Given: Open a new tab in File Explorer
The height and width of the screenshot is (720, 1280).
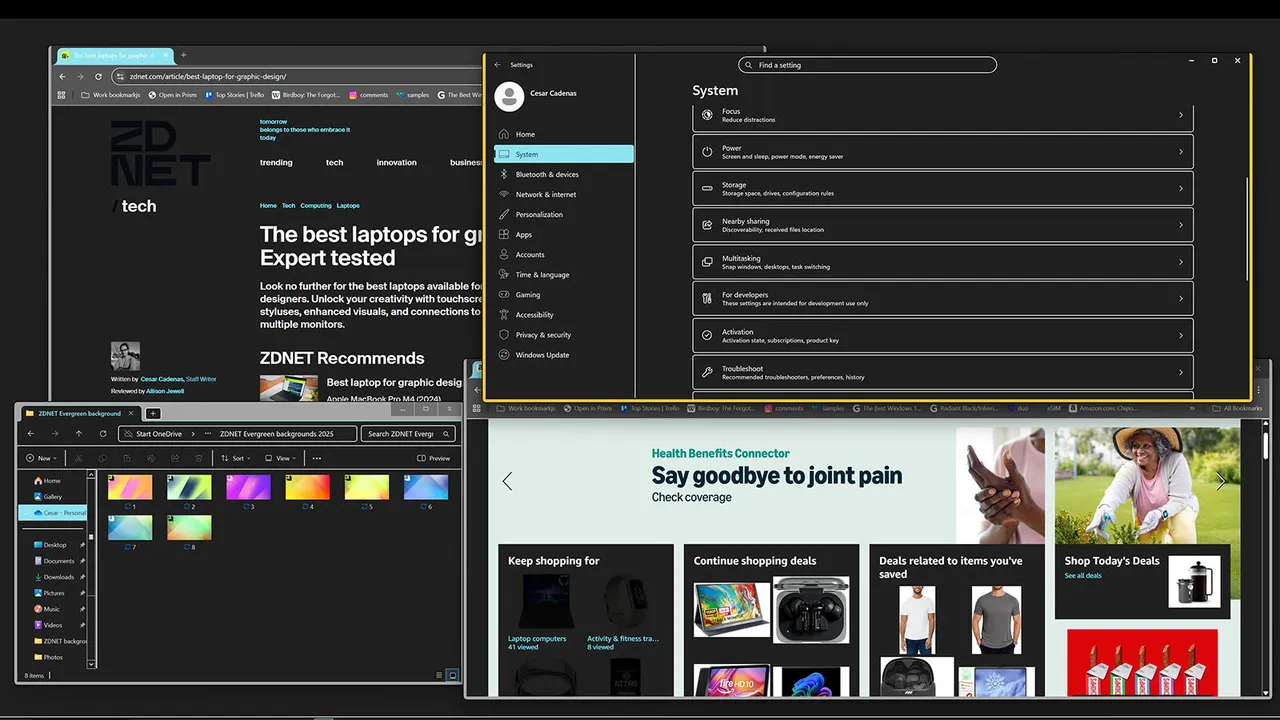Looking at the screenshot, I should pos(153,413).
